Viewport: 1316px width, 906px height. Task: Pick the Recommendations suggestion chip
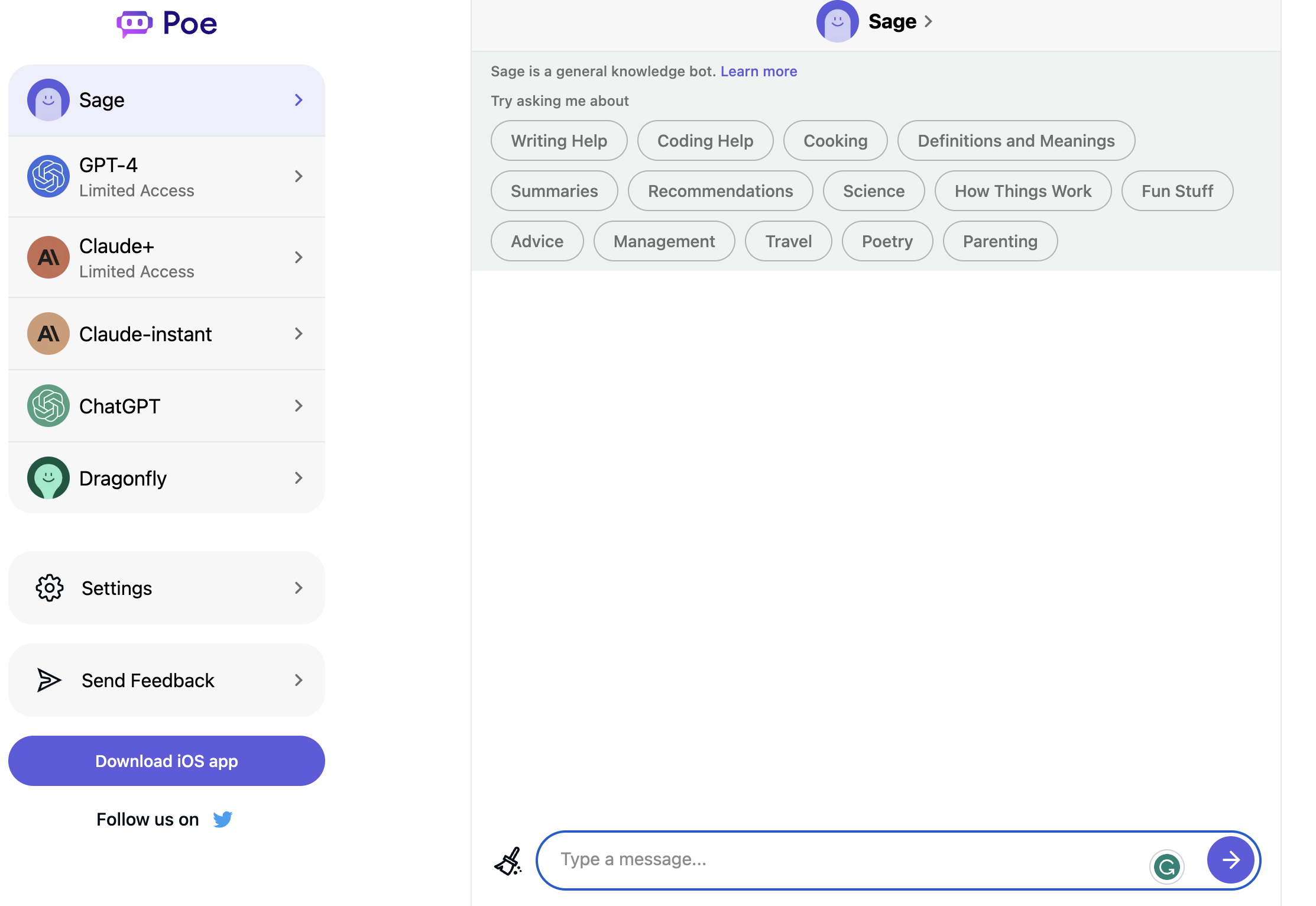point(720,191)
